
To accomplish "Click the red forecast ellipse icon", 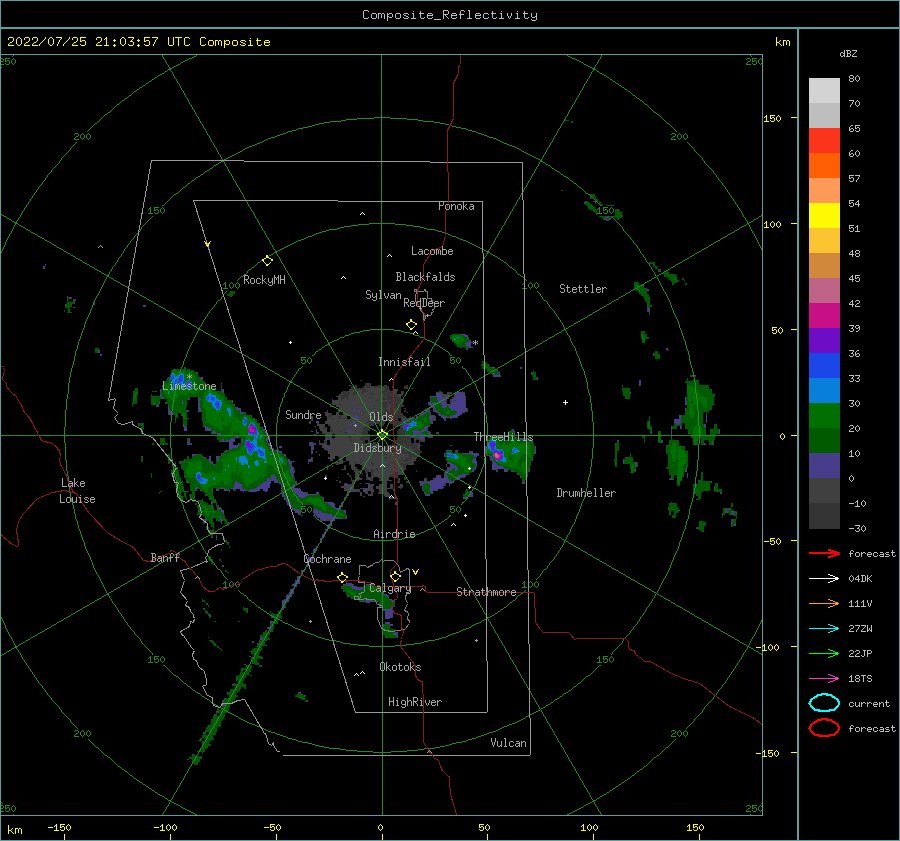I will (824, 728).
